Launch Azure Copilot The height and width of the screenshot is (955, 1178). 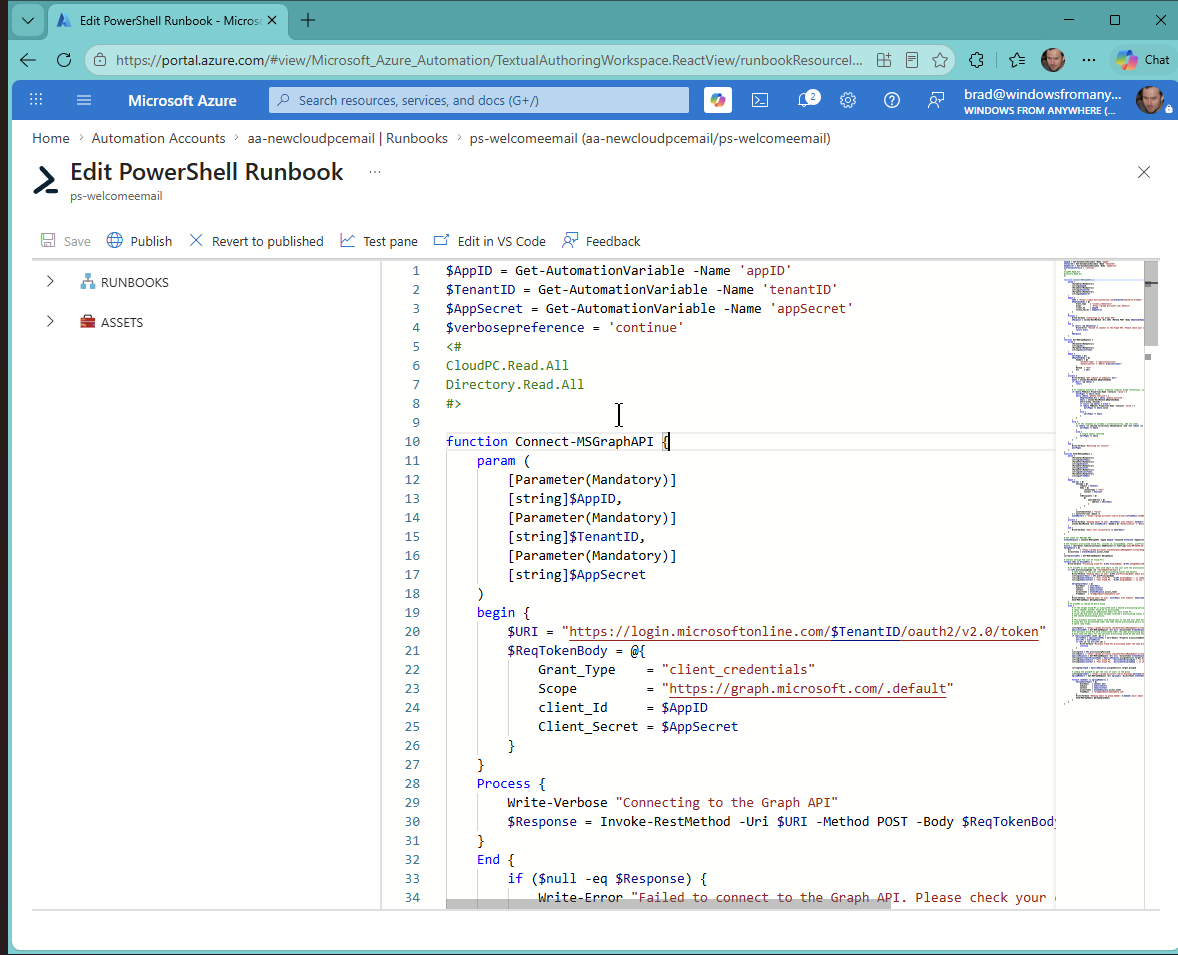pyautogui.click(x=717, y=100)
